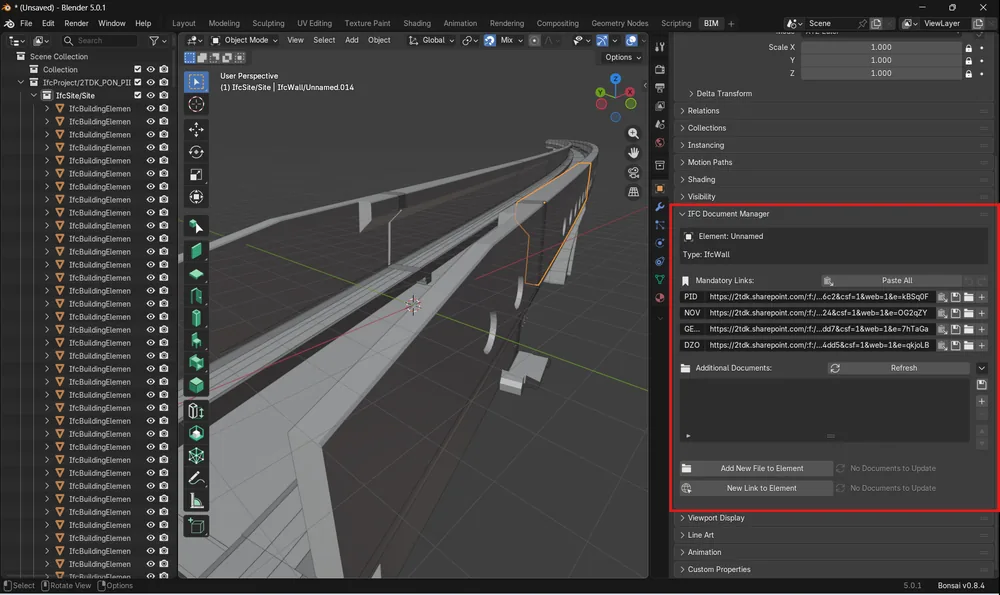Uncheck the Collection exclude checkbox
The width and height of the screenshot is (1000, 595).
(138, 70)
